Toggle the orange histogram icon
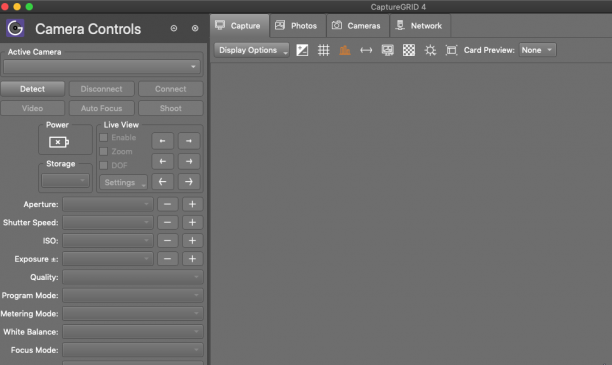Viewport: 612px width, 365px height. (345, 50)
